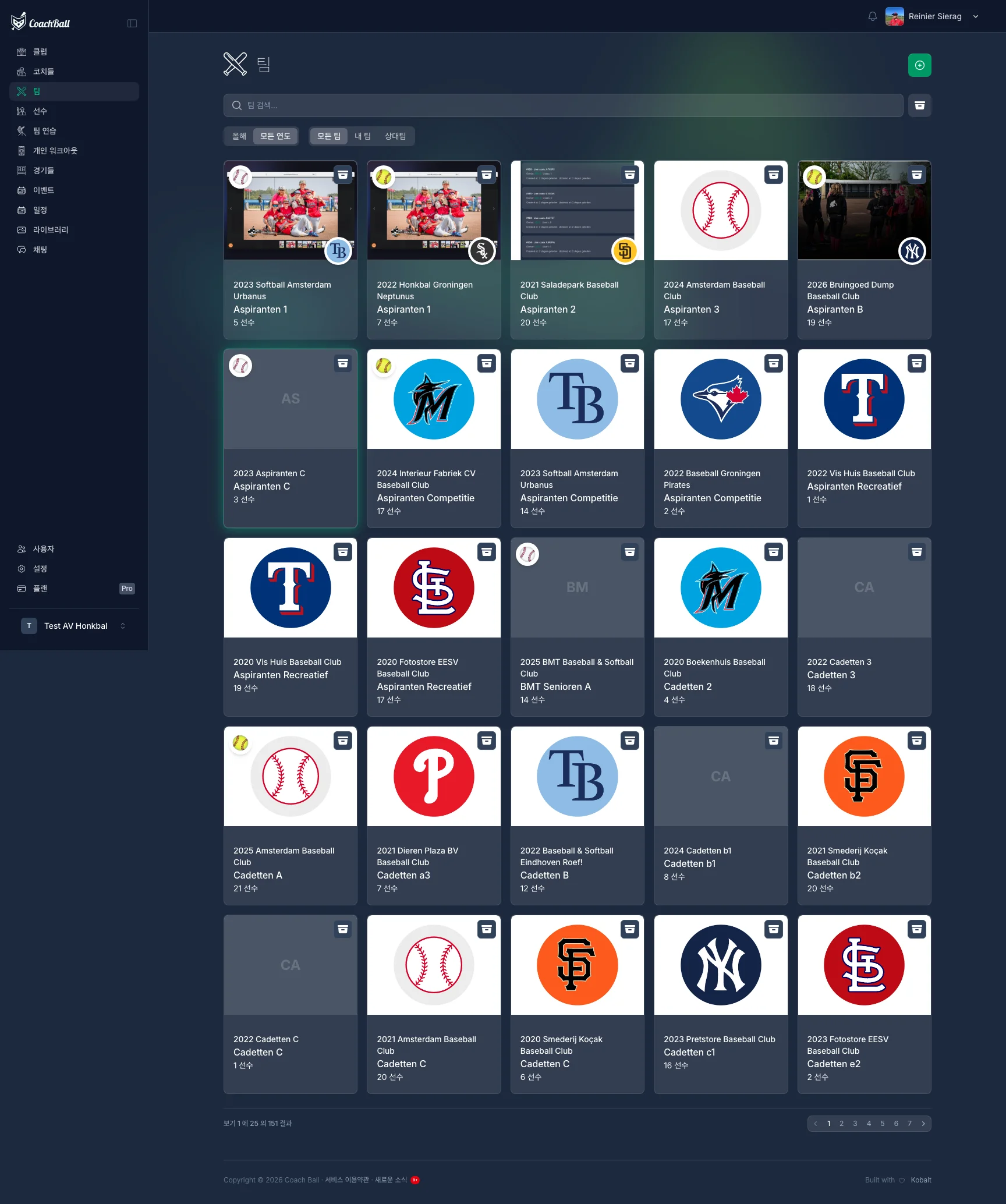Archive 2023 Softball Amsterdam Urbanus Aspiranten 1
Viewport: 1006px width, 1204px height.
[x=343, y=175]
